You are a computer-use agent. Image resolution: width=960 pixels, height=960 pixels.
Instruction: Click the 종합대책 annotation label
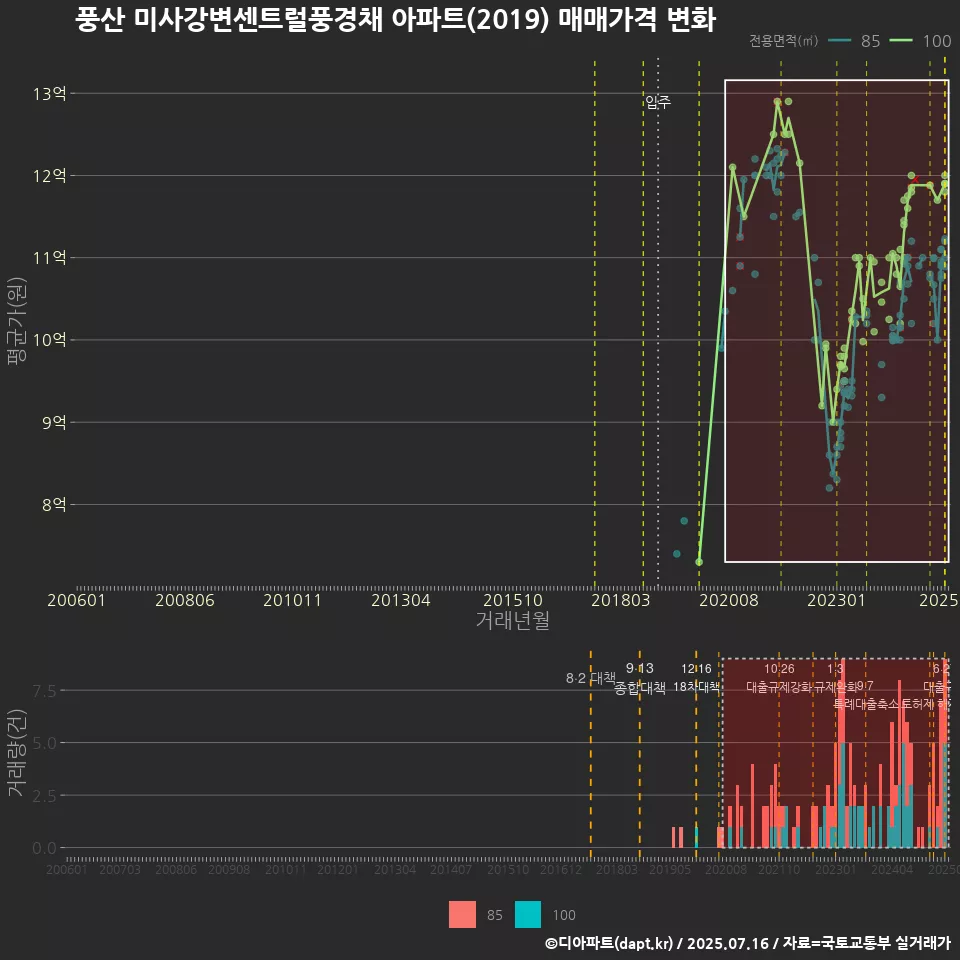pos(640,688)
